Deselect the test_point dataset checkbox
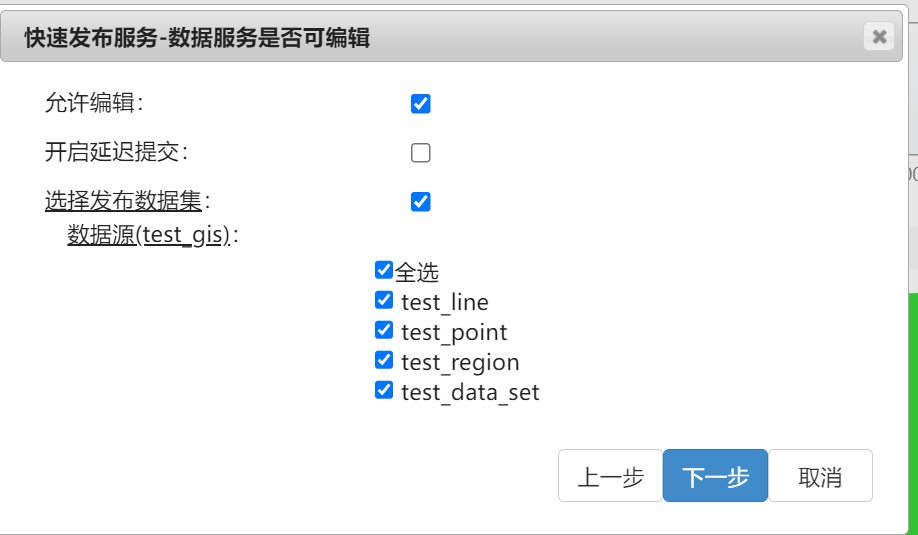The width and height of the screenshot is (918, 535). tap(383, 330)
